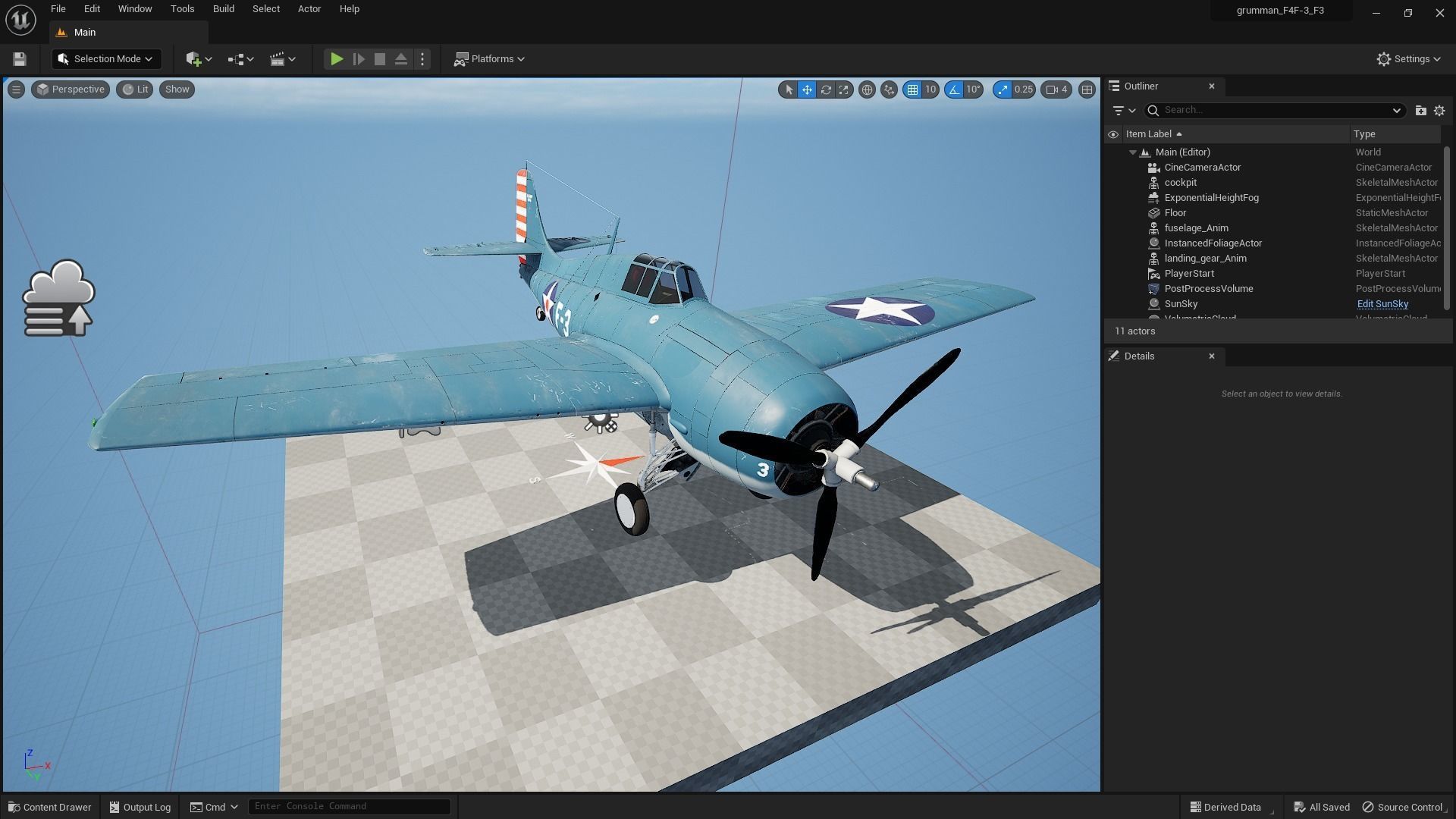Toggle scale snapping
Image resolution: width=1456 pixels, height=819 pixels.
1003,89
